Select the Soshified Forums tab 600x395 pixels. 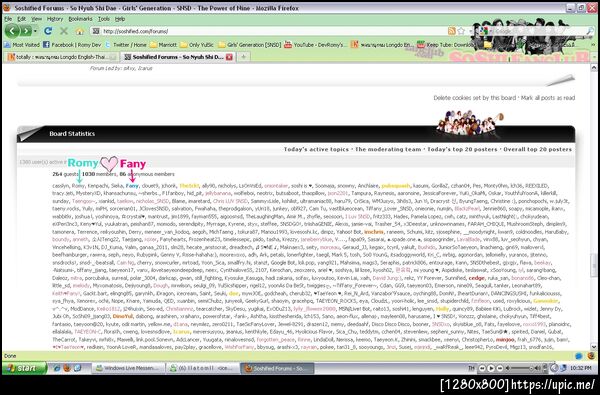[x=177, y=57]
